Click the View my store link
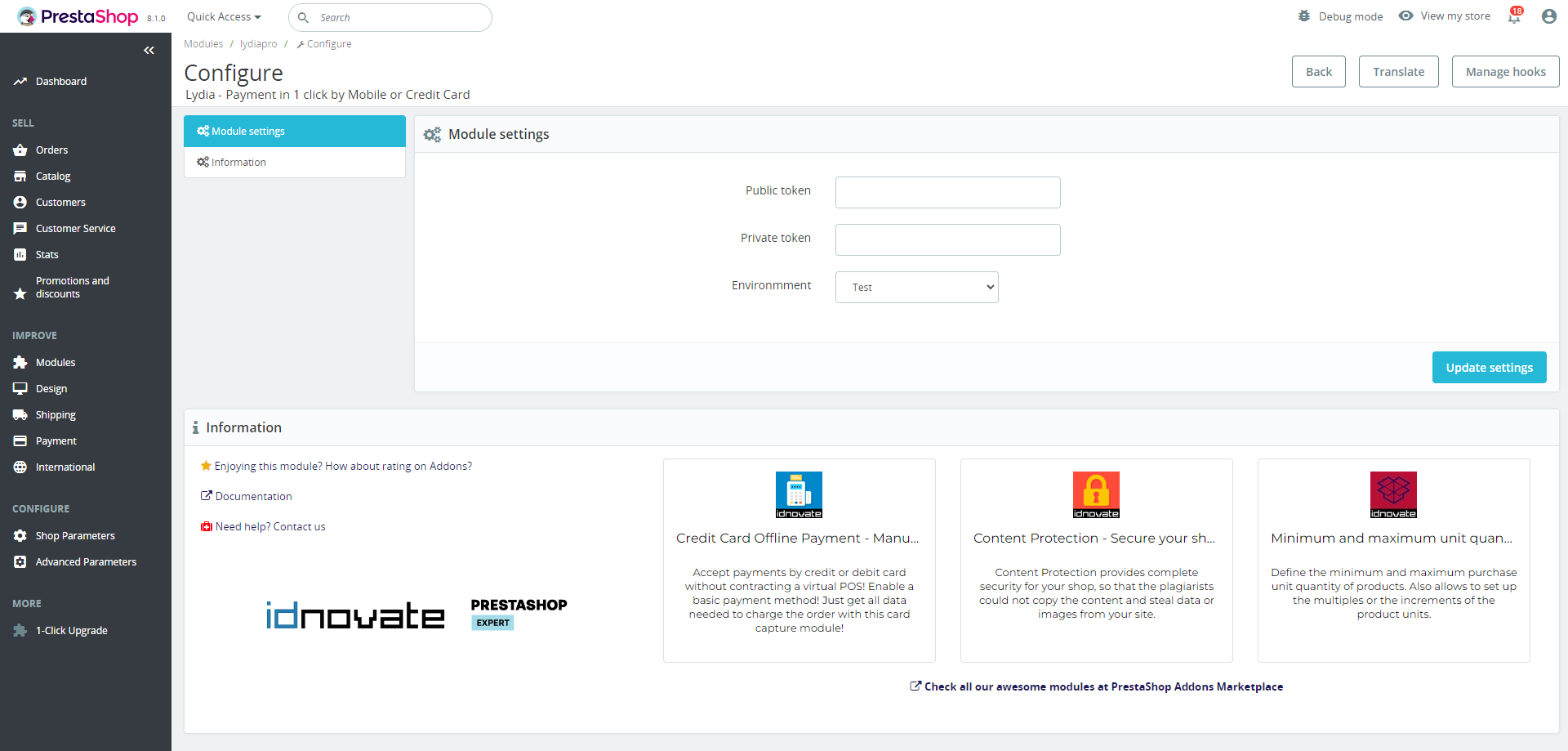Screen dimensions: 1568x751 1455,16
